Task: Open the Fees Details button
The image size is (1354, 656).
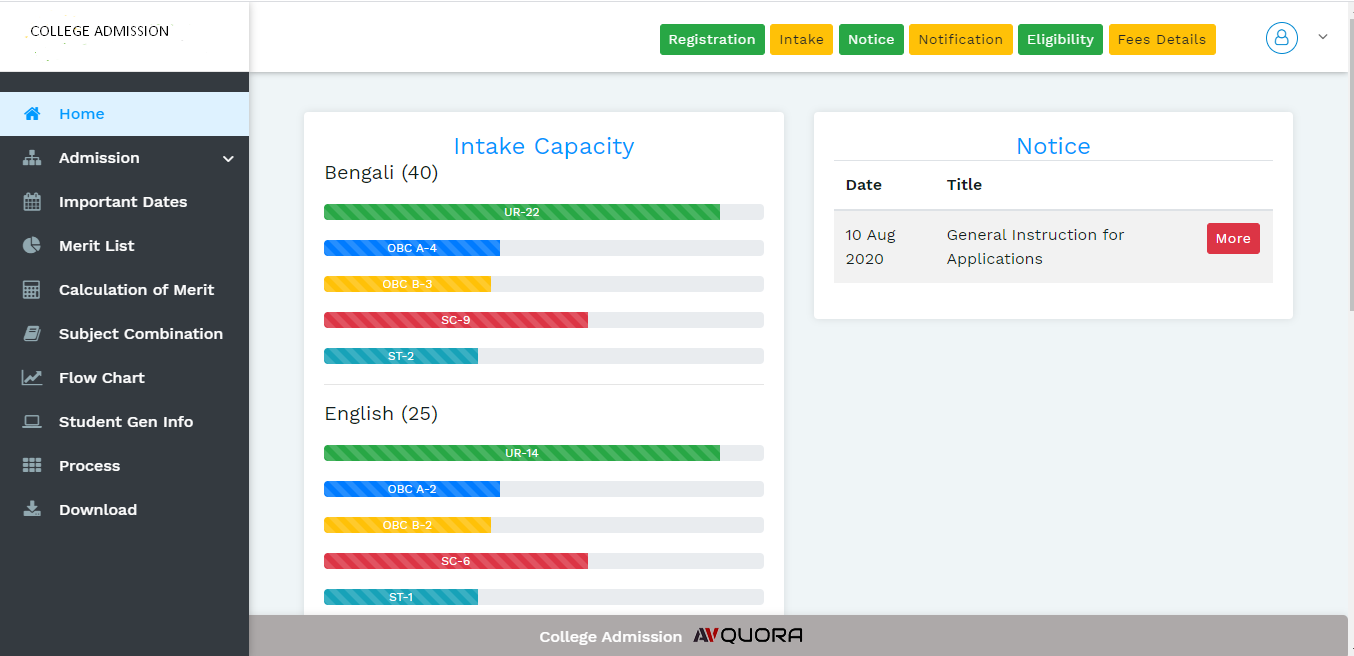Action: 1161,40
